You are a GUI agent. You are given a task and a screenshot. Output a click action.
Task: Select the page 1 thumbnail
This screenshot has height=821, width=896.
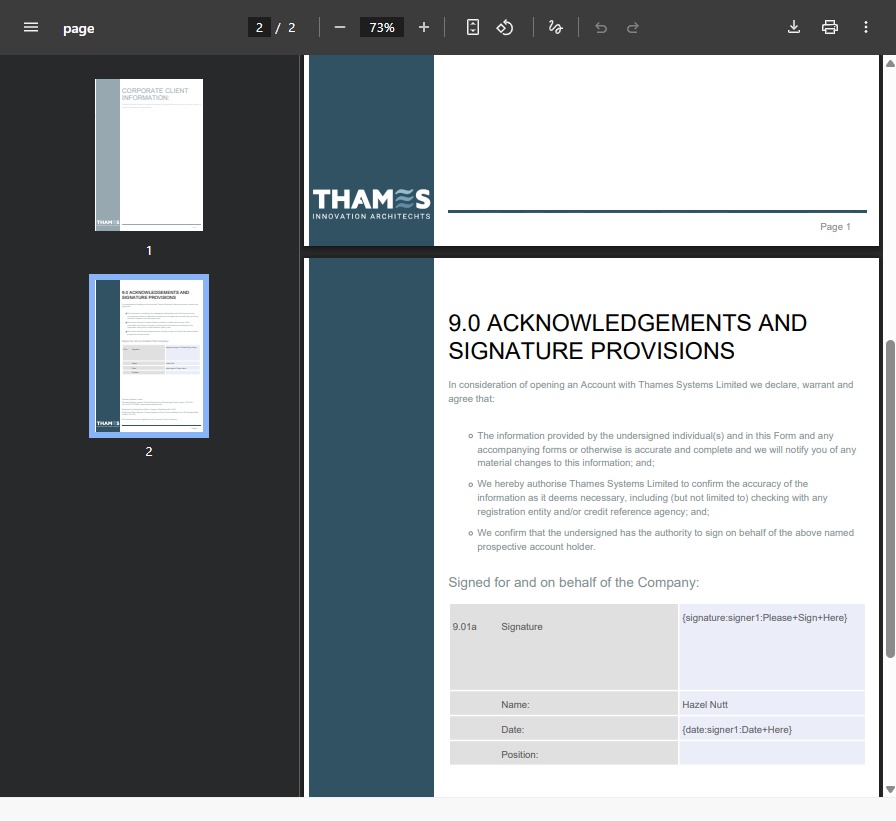click(x=148, y=154)
